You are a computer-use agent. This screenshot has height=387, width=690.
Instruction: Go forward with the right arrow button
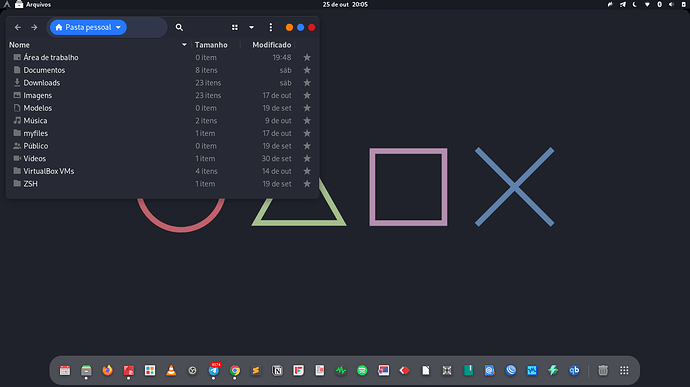pyautogui.click(x=34, y=27)
